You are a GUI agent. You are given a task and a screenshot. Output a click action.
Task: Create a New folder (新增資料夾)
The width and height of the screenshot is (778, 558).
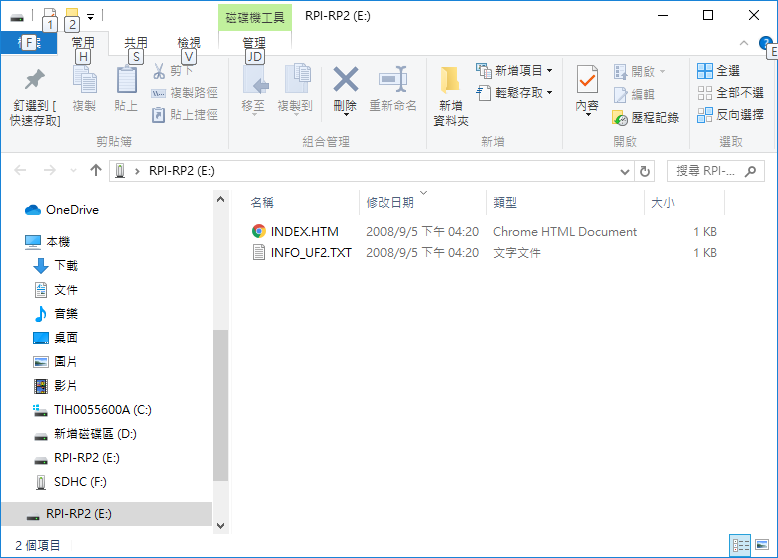(x=451, y=95)
